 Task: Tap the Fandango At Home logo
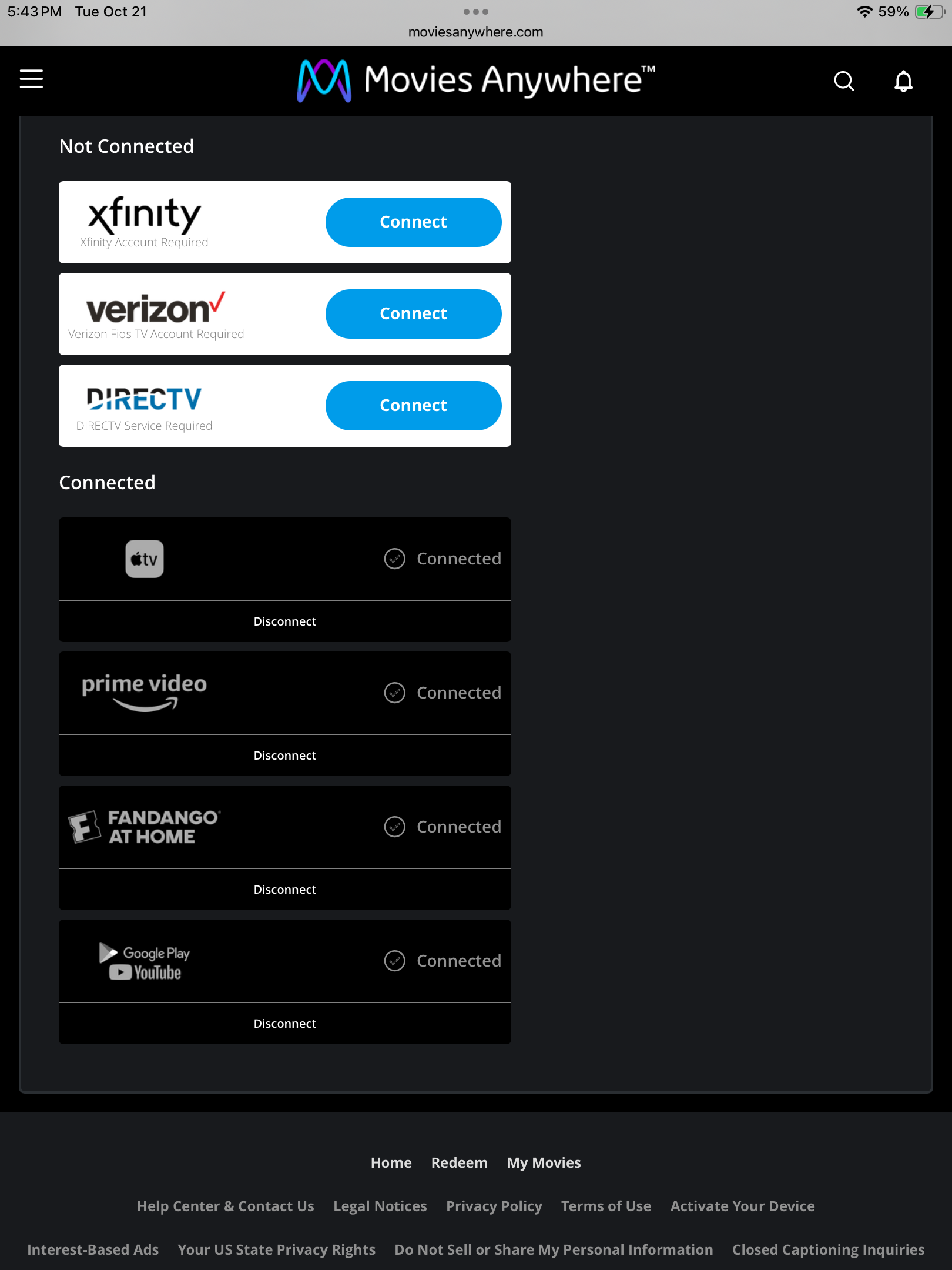(x=145, y=827)
